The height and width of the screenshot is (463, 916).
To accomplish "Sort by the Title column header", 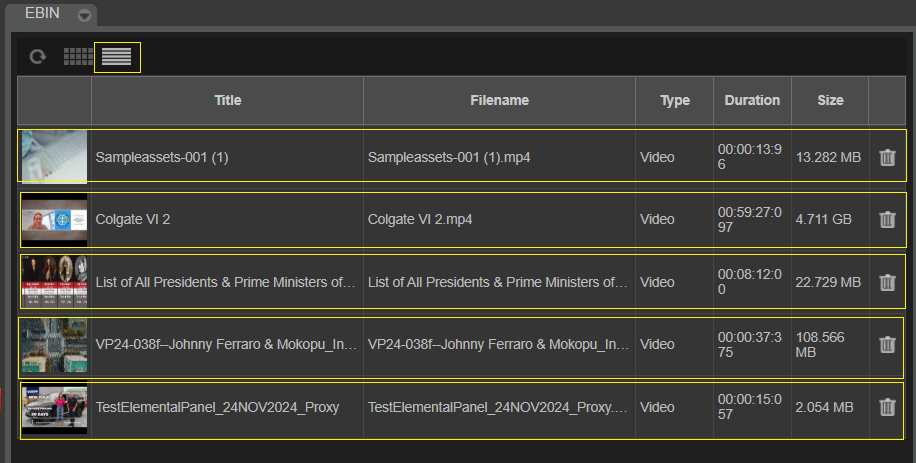I will 227,100.
